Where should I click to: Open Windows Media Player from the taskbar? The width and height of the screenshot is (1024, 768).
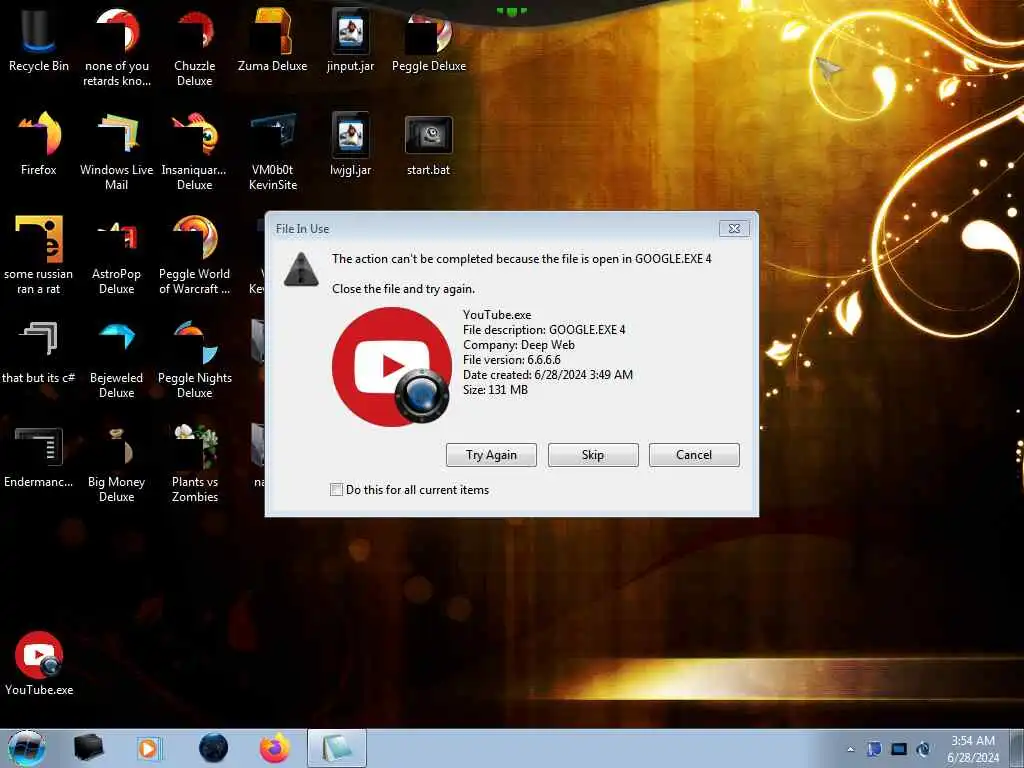click(148, 748)
